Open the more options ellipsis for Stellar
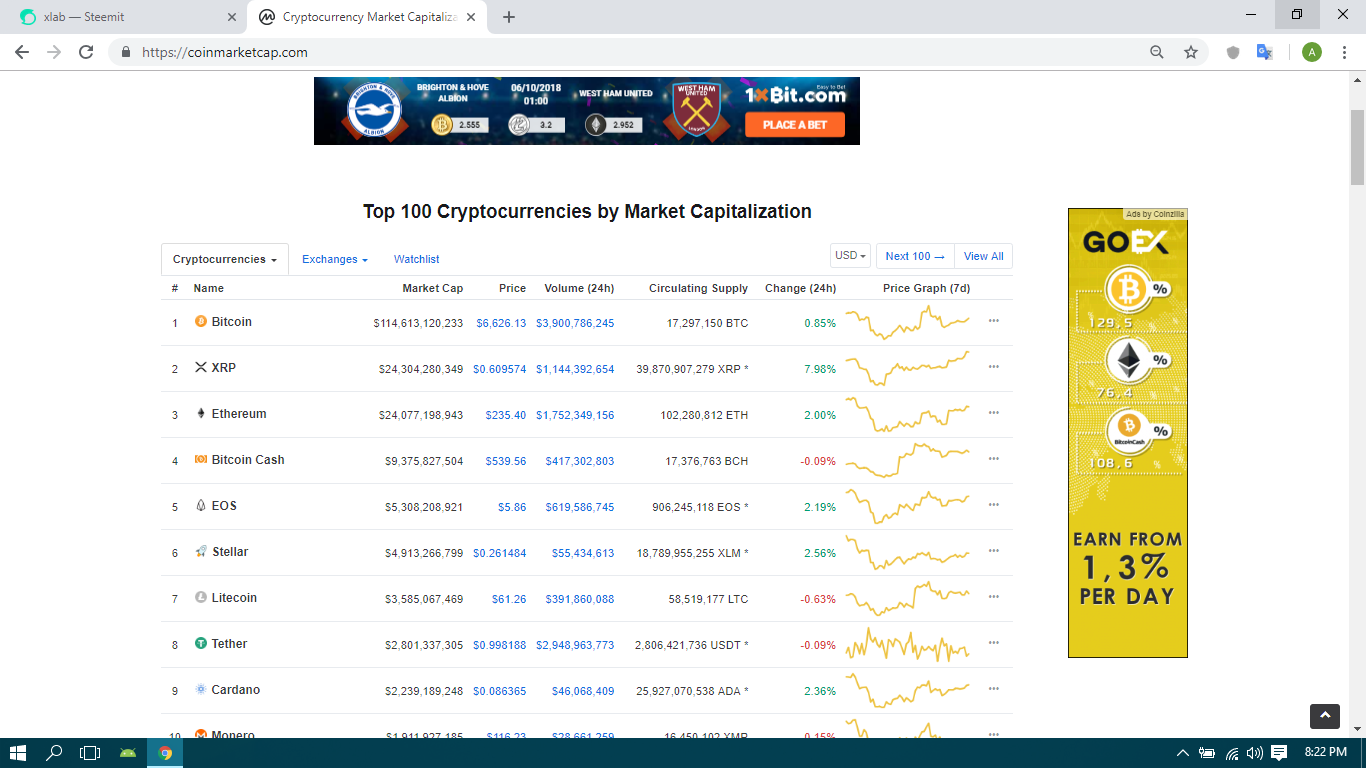Image resolution: width=1366 pixels, height=768 pixels. (x=993, y=551)
